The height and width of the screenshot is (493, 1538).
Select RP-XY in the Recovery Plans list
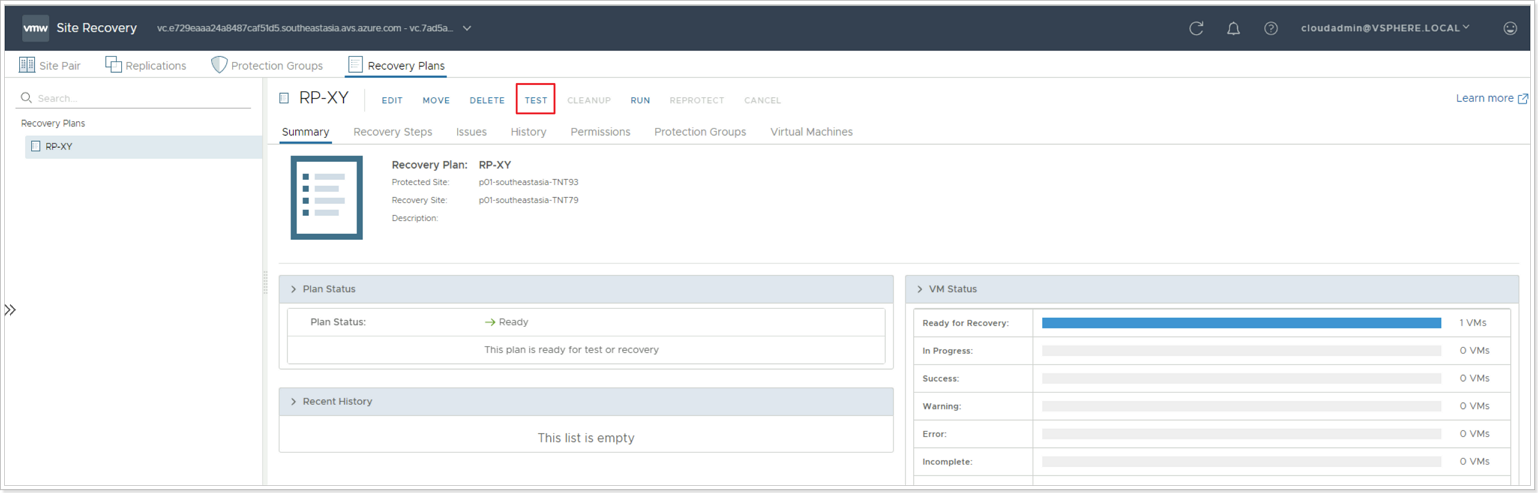point(144,146)
